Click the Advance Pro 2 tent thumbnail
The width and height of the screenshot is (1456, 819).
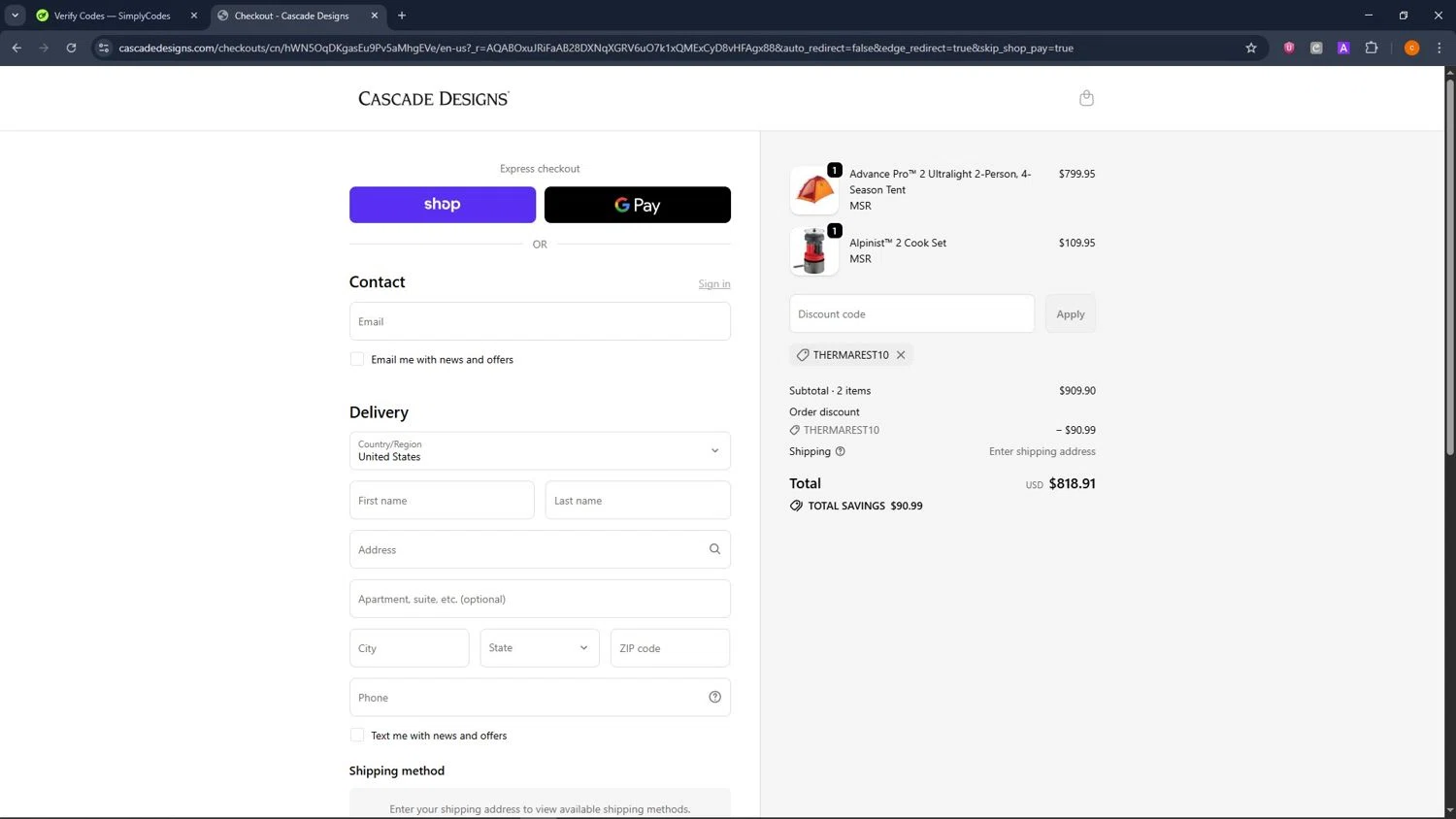point(814,190)
